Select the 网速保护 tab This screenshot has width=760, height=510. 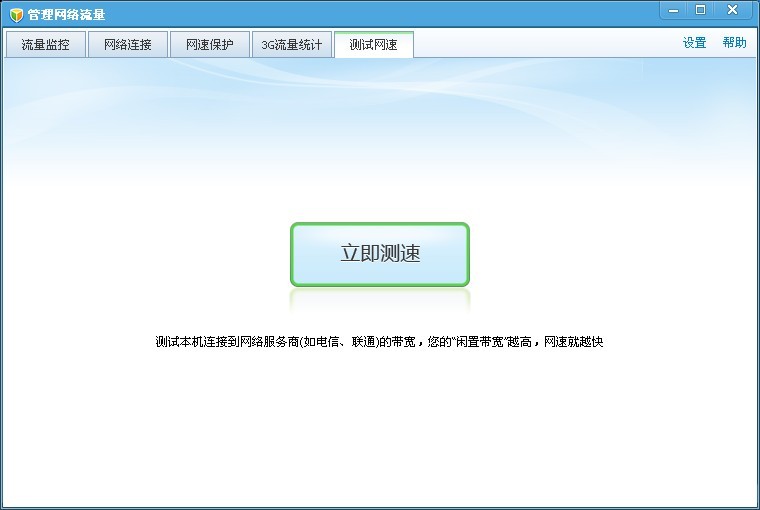click(x=209, y=45)
